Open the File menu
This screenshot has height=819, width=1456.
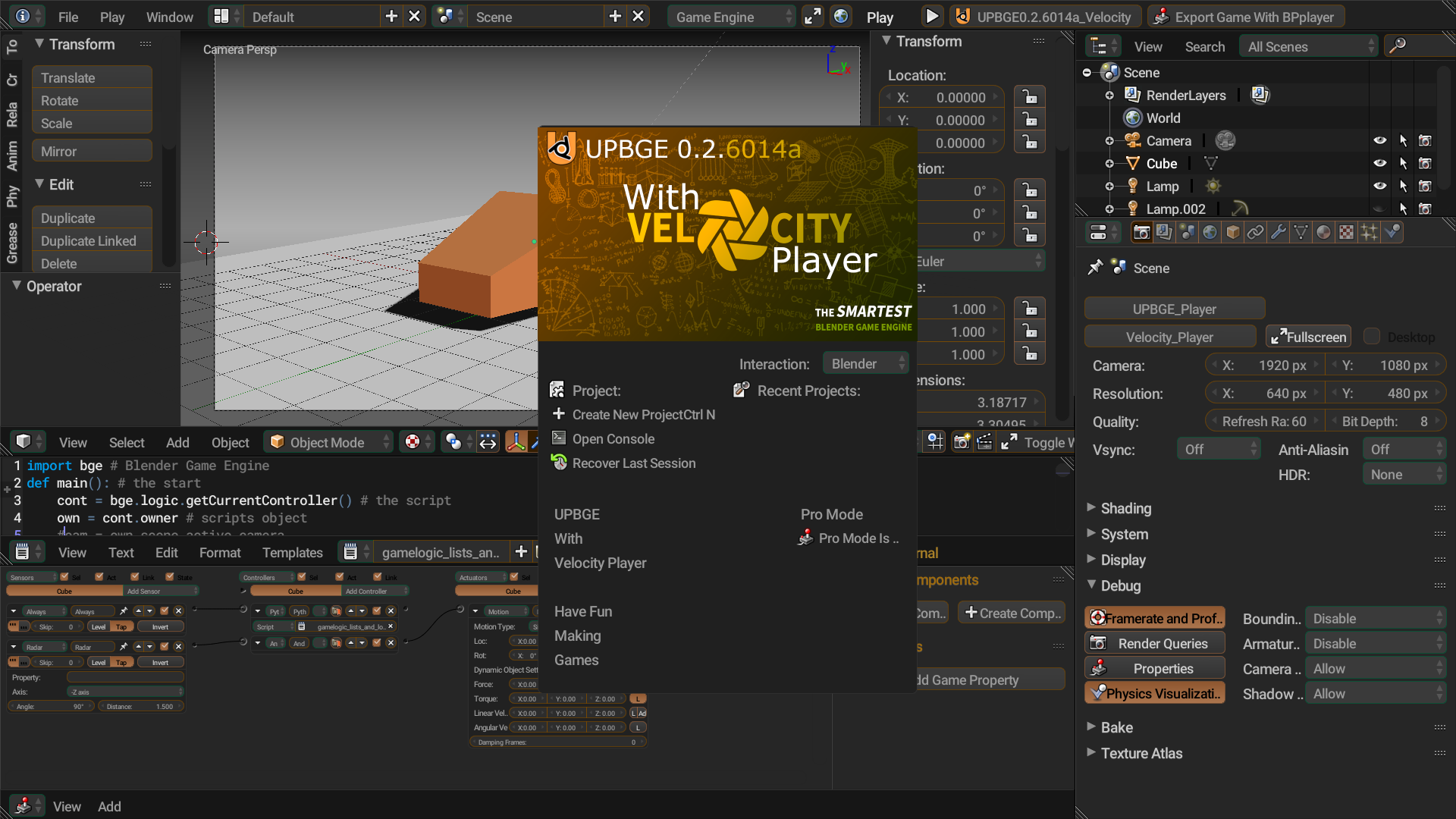pos(68,17)
